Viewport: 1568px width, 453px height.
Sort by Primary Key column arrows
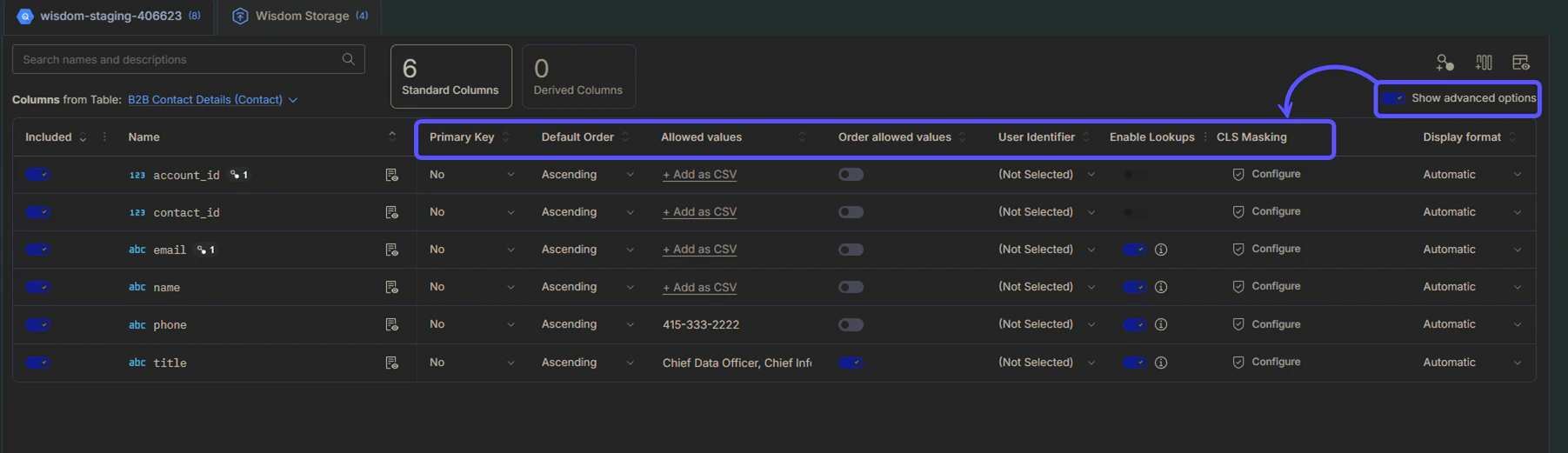click(x=505, y=137)
